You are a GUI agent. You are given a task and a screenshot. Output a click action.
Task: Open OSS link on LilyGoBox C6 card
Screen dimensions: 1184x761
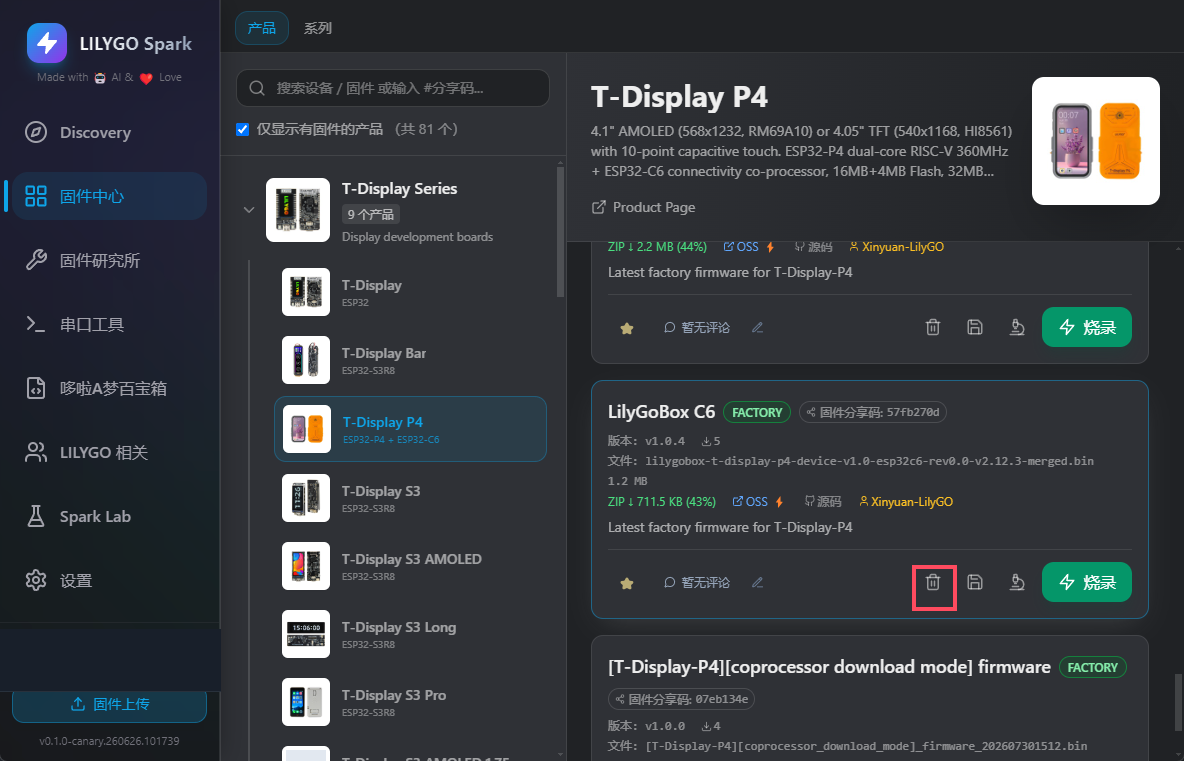tap(750, 501)
